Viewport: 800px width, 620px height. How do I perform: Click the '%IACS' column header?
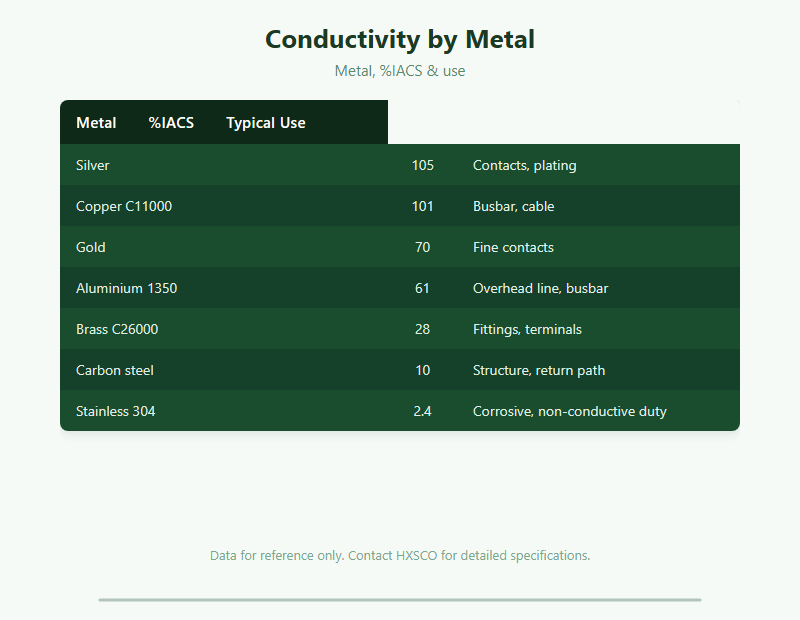tap(171, 122)
